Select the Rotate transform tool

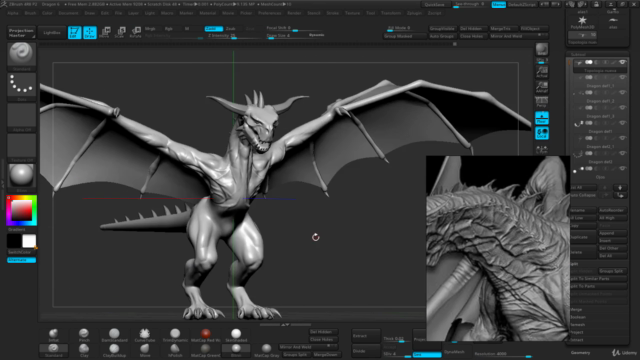click(135, 32)
